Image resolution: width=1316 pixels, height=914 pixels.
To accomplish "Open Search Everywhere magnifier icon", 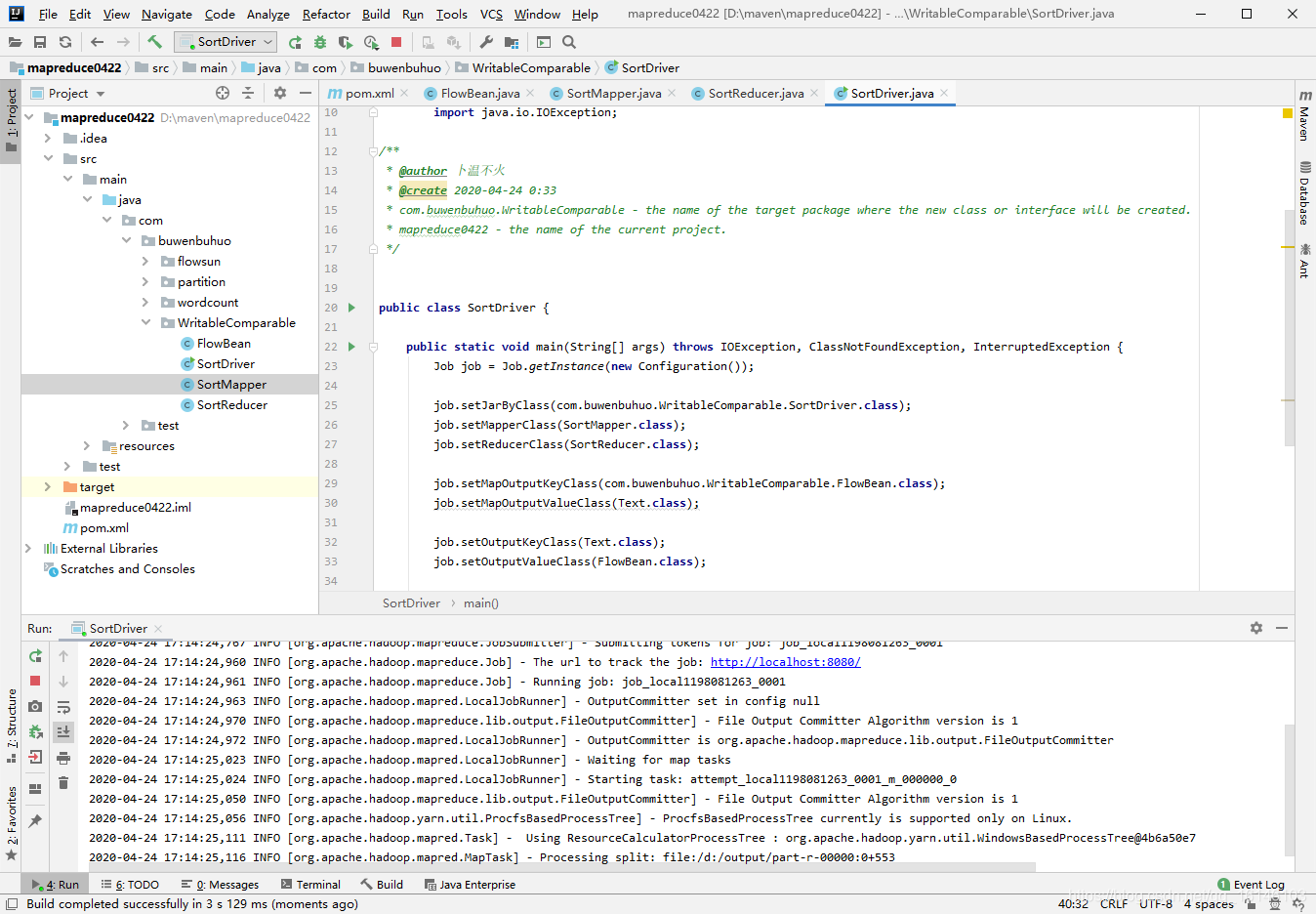I will 569,42.
